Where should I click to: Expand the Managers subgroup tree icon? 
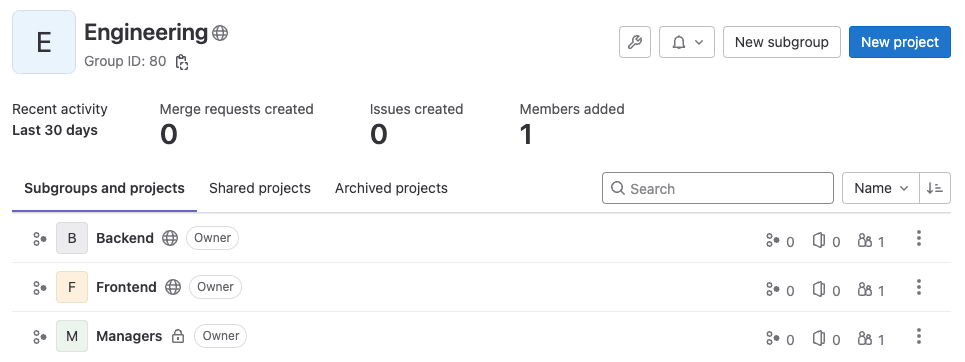point(40,337)
